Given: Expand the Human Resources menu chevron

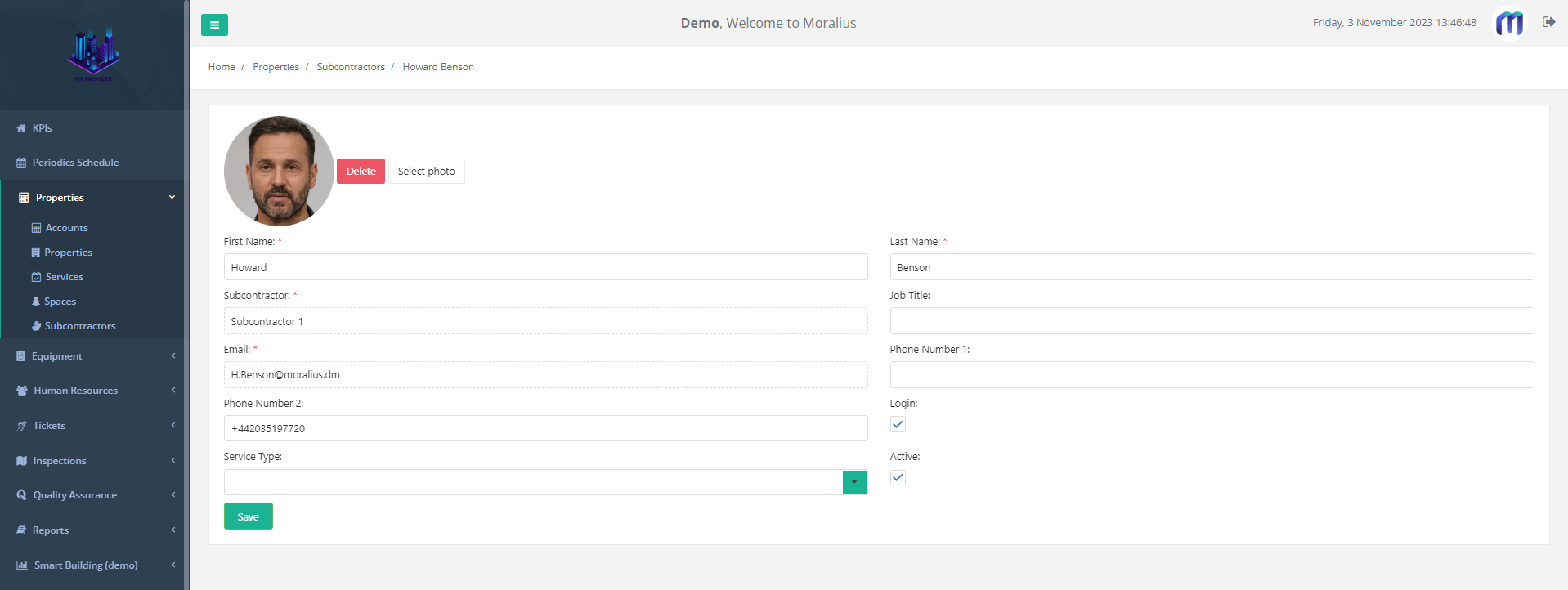Looking at the screenshot, I should [173, 390].
